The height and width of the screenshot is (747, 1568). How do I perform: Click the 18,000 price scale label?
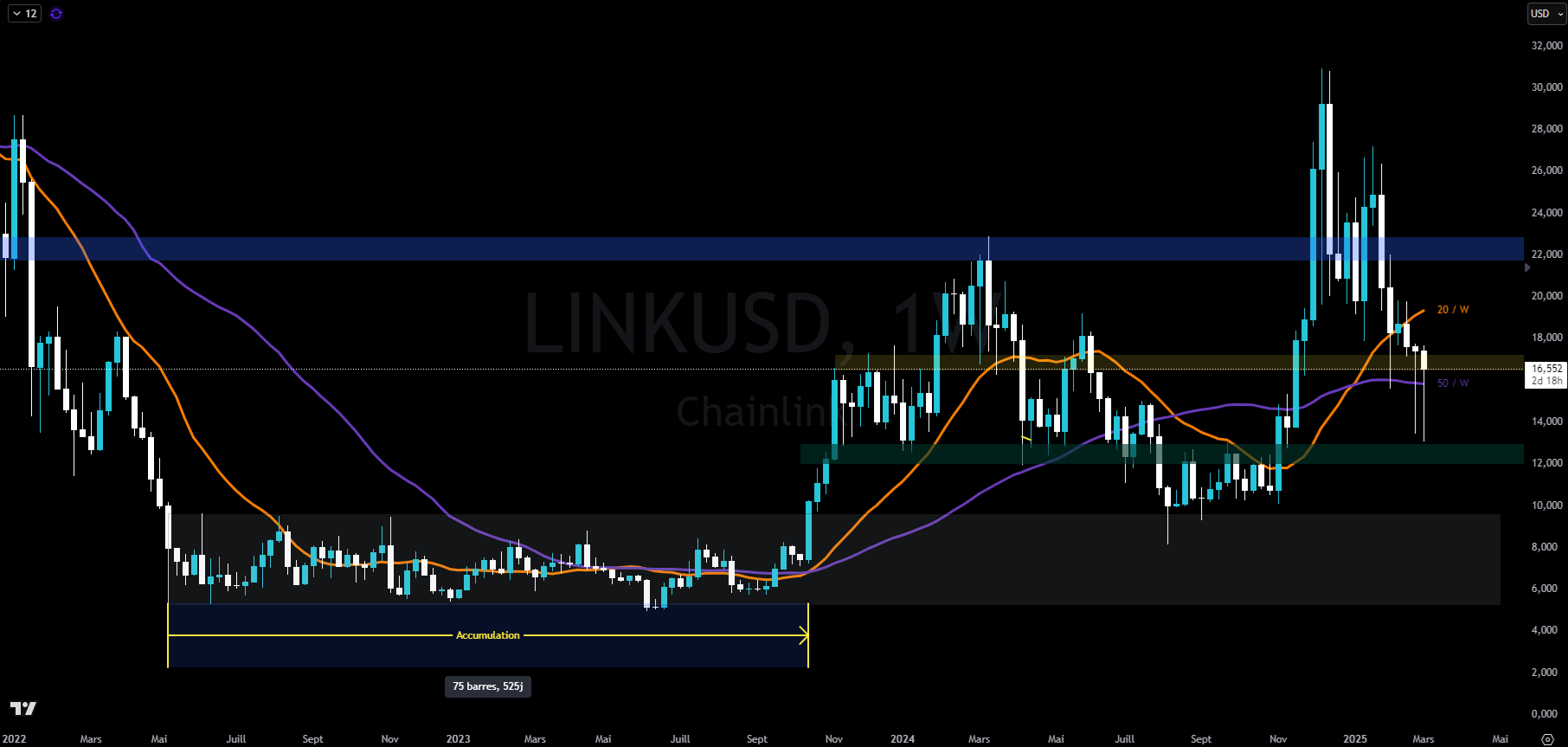tap(1547, 338)
